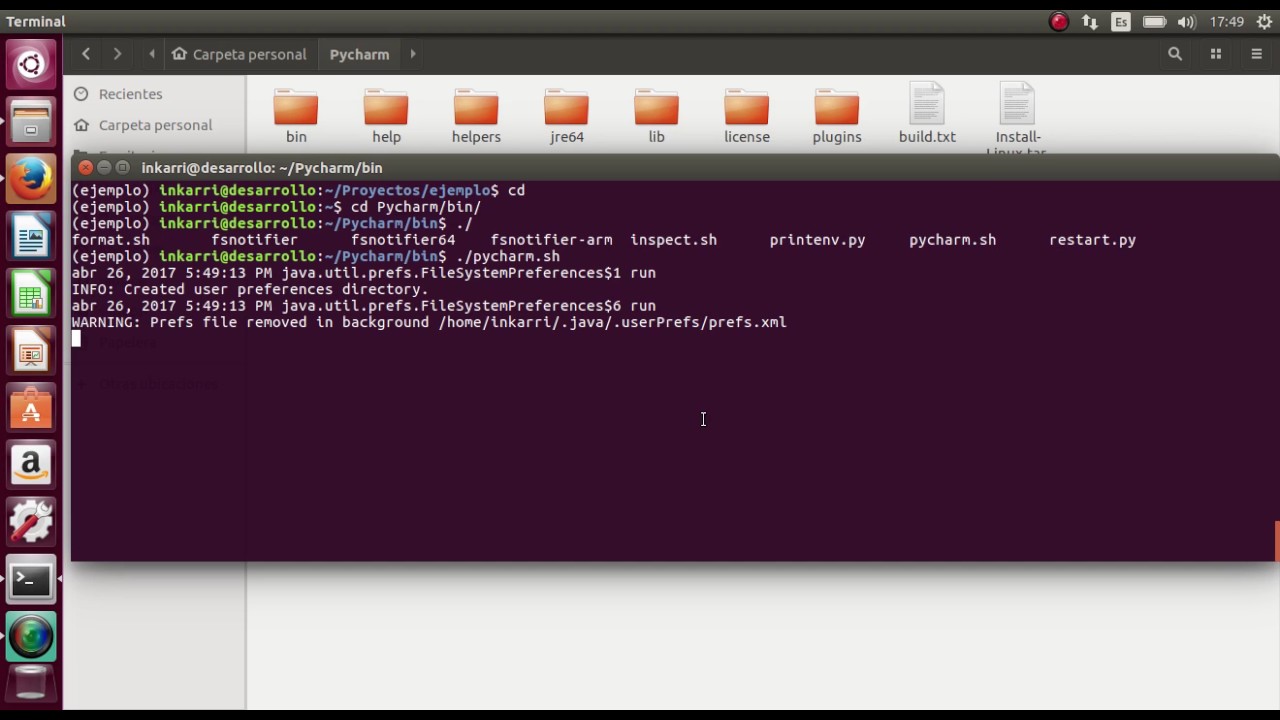Click the terminal scrollbar handle
This screenshot has width=1280, height=720.
click(1276, 541)
